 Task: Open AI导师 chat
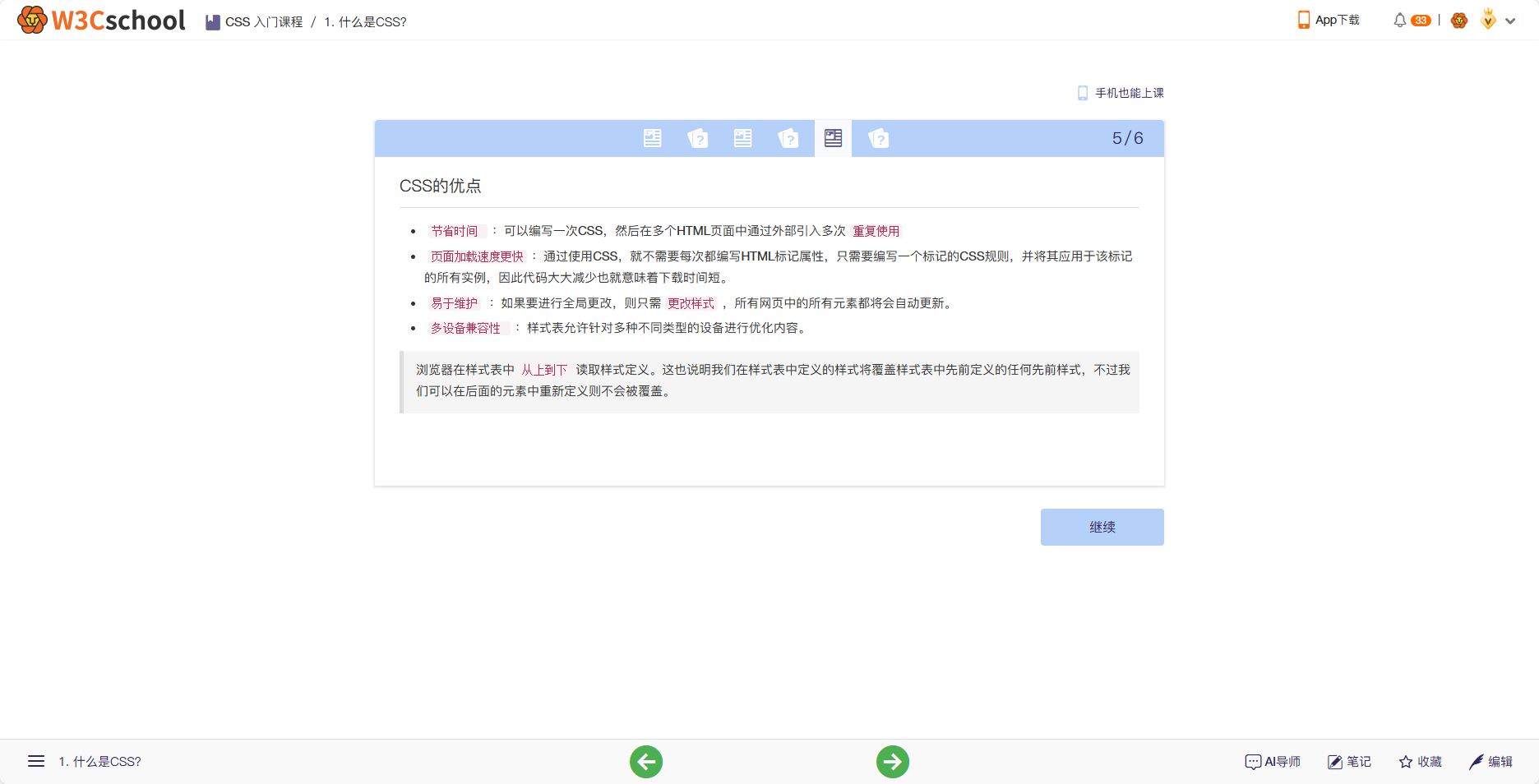point(1273,762)
